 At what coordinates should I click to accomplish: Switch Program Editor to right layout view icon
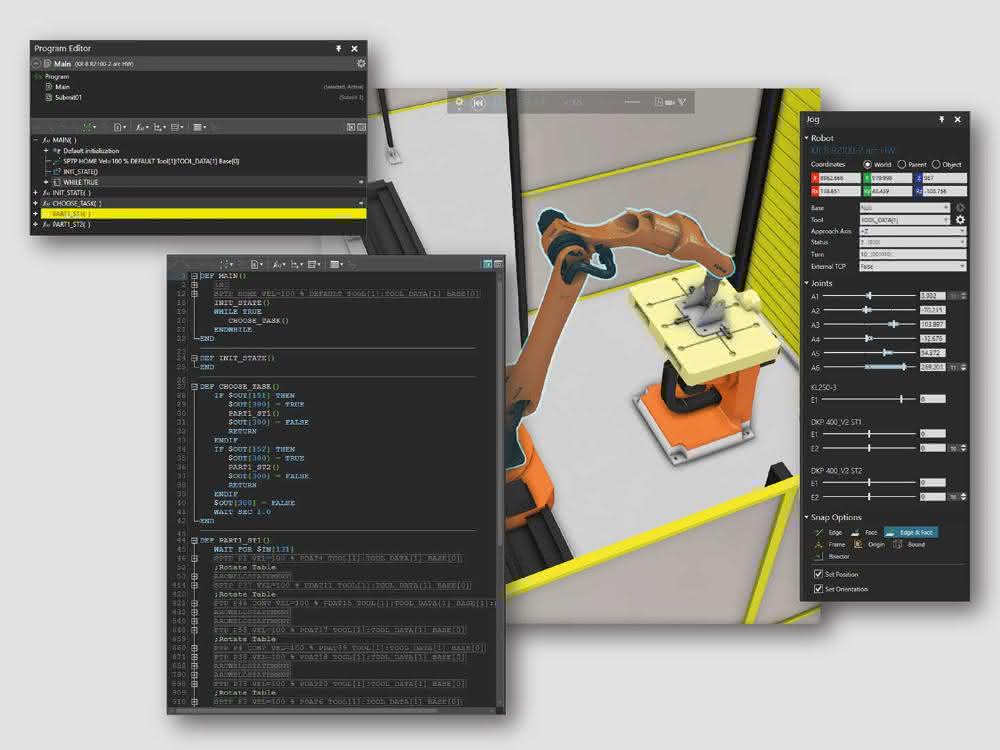coord(362,128)
